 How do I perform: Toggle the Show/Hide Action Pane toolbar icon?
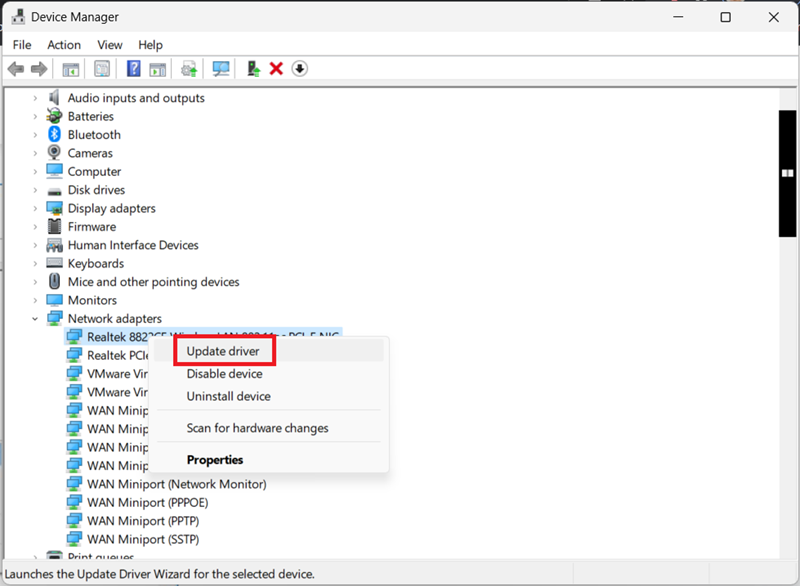click(x=158, y=69)
